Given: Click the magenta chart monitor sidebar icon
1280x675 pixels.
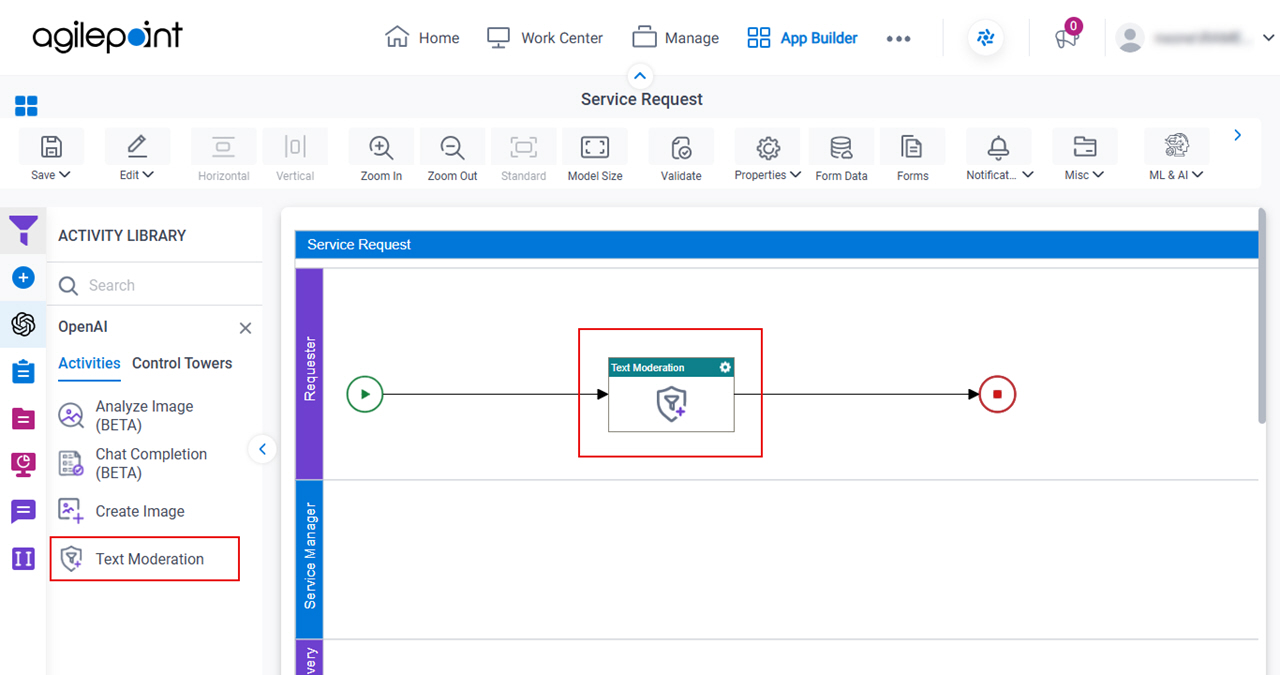Looking at the screenshot, I should click(24, 464).
